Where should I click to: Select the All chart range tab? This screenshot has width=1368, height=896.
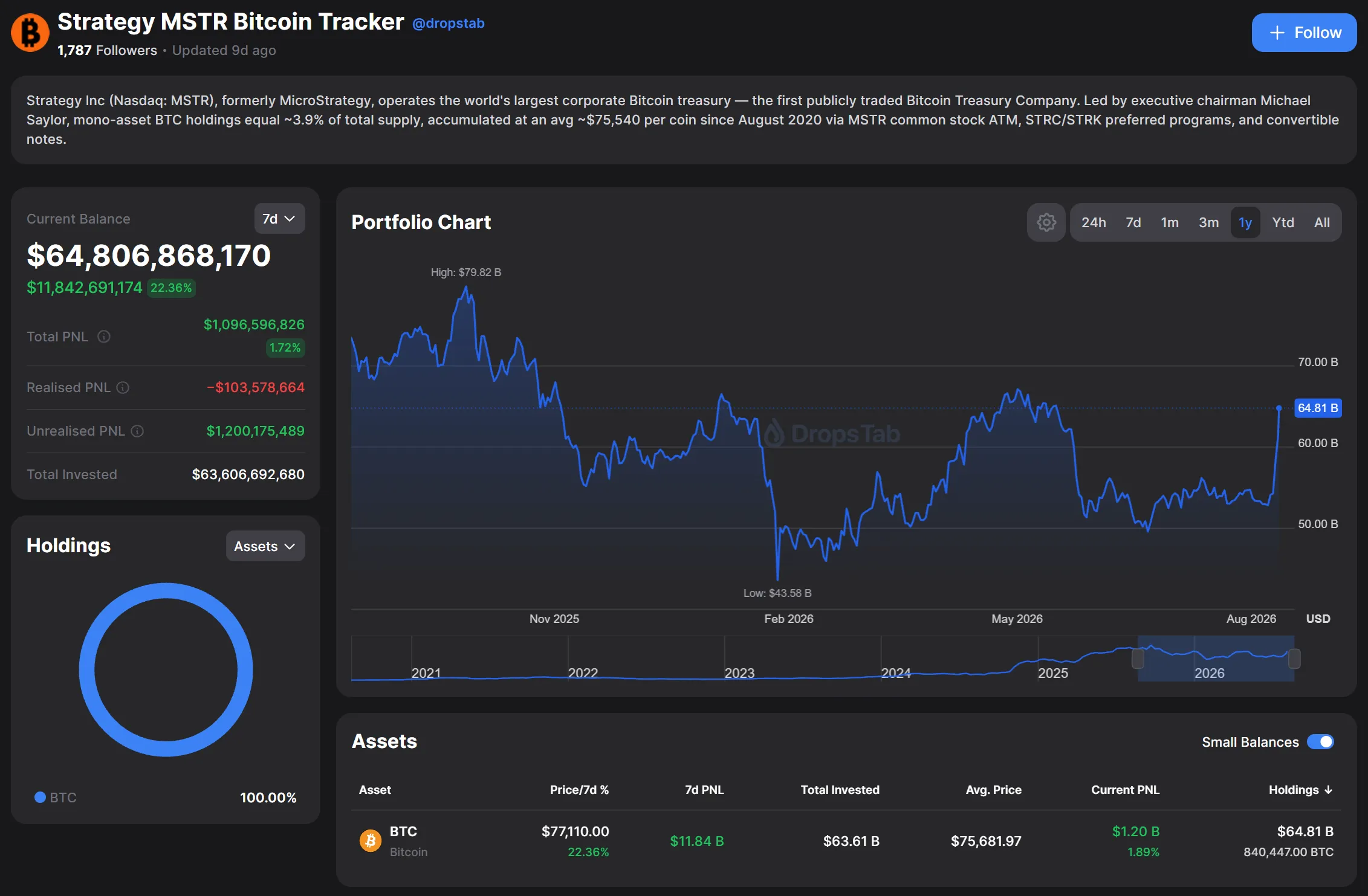click(x=1321, y=222)
